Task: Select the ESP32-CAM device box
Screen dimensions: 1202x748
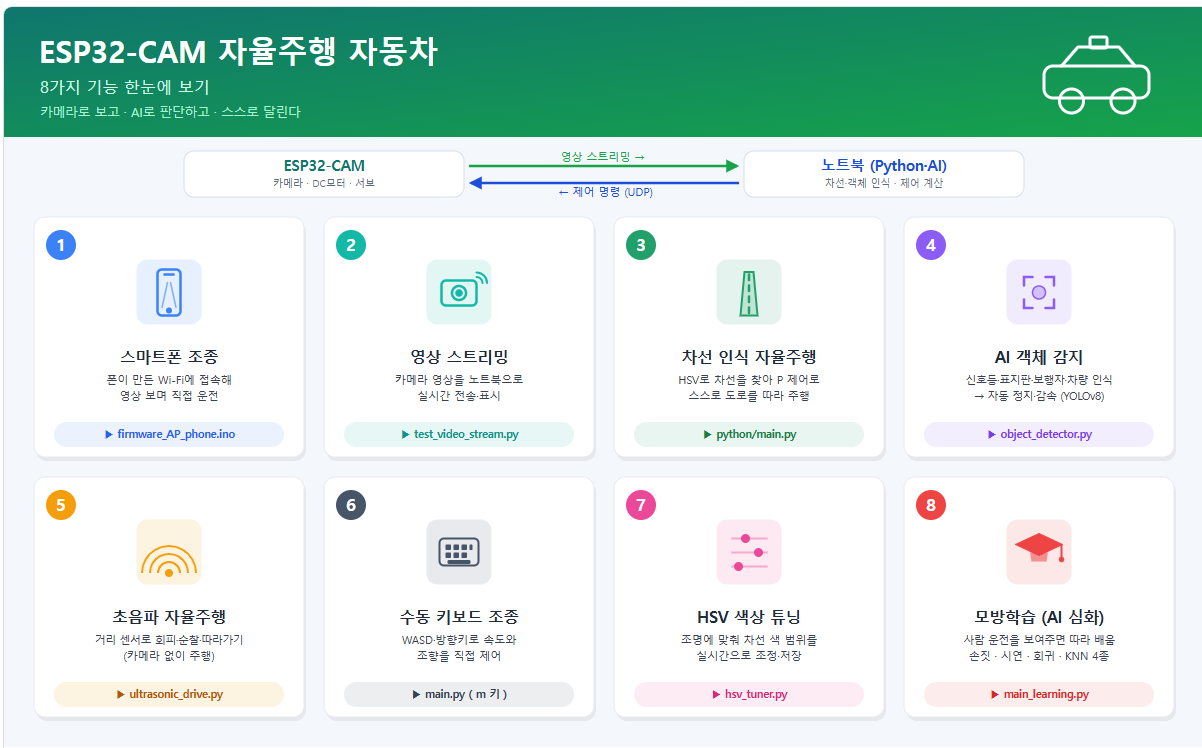Action: [x=324, y=174]
